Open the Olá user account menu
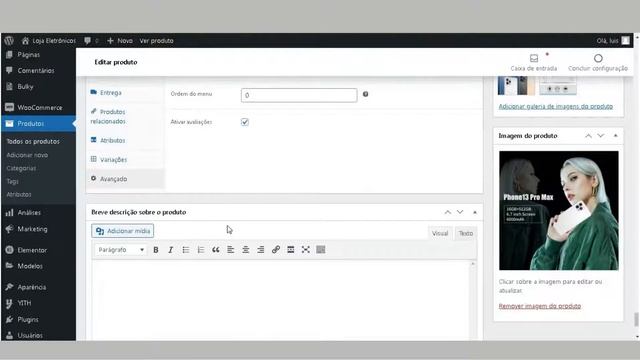 click(x=613, y=41)
